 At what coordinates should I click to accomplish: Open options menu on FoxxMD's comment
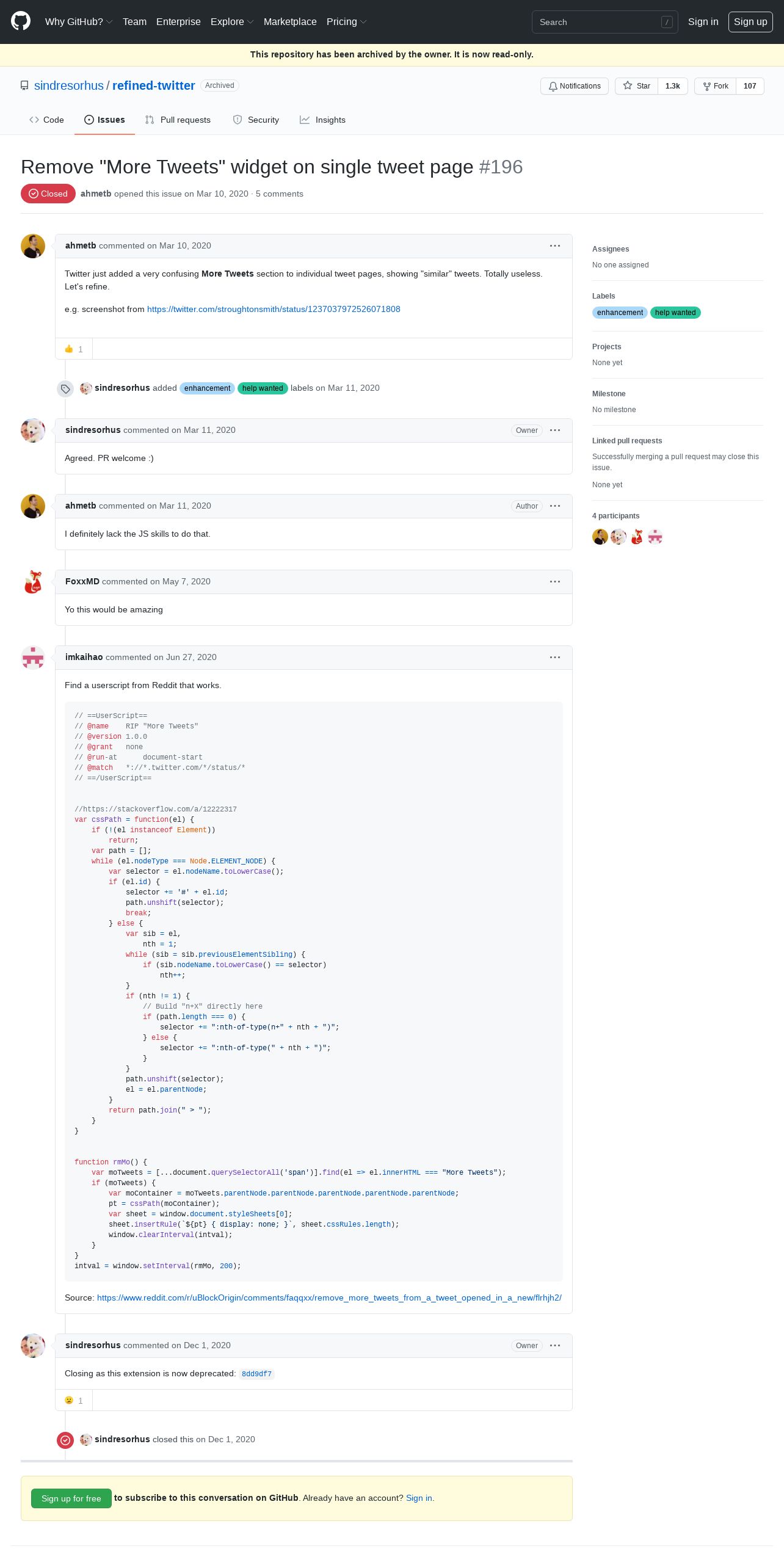pos(555,581)
